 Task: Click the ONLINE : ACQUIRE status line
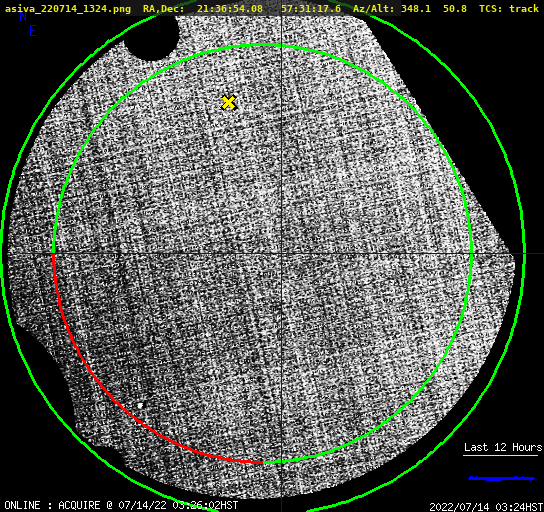coord(121,505)
